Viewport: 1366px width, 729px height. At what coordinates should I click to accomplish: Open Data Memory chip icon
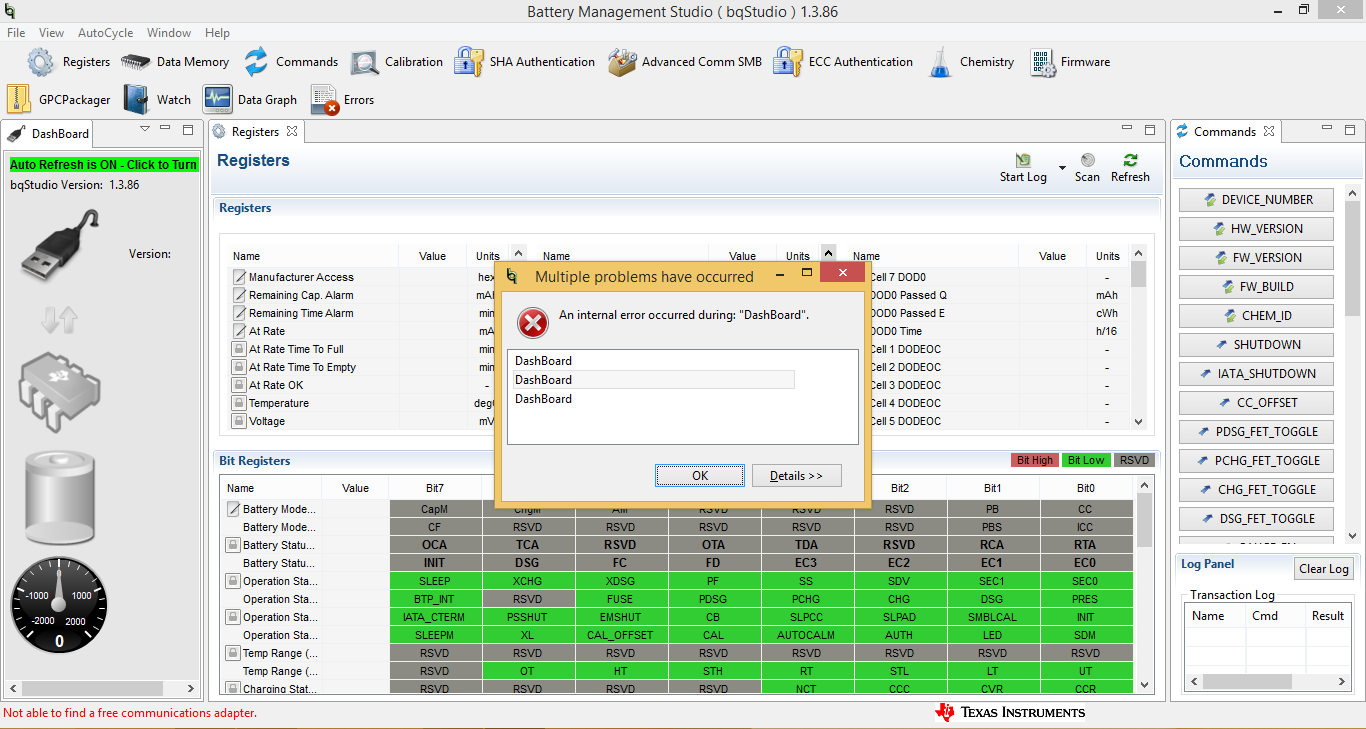135,61
